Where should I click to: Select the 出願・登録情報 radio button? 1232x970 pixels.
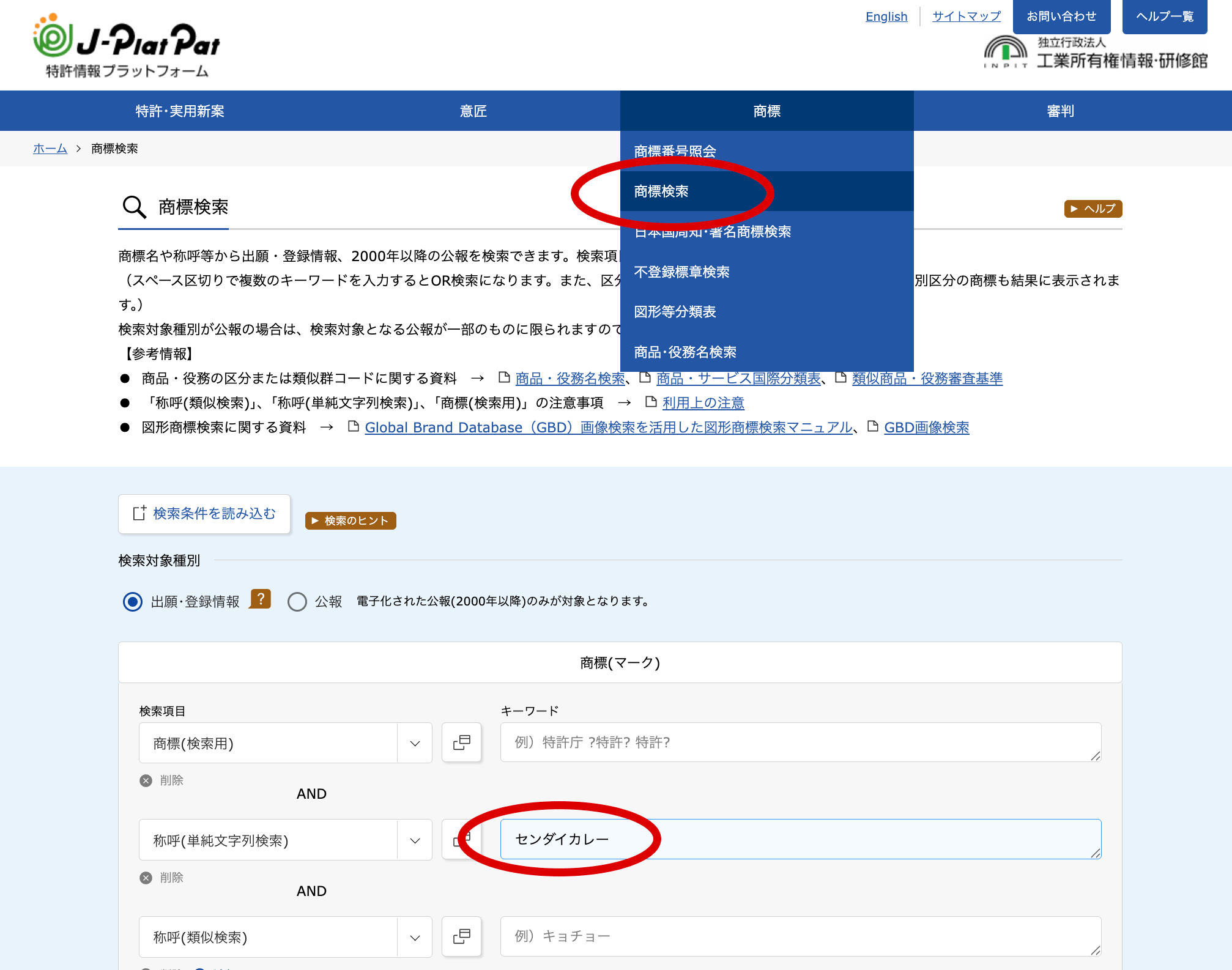point(133,601)
